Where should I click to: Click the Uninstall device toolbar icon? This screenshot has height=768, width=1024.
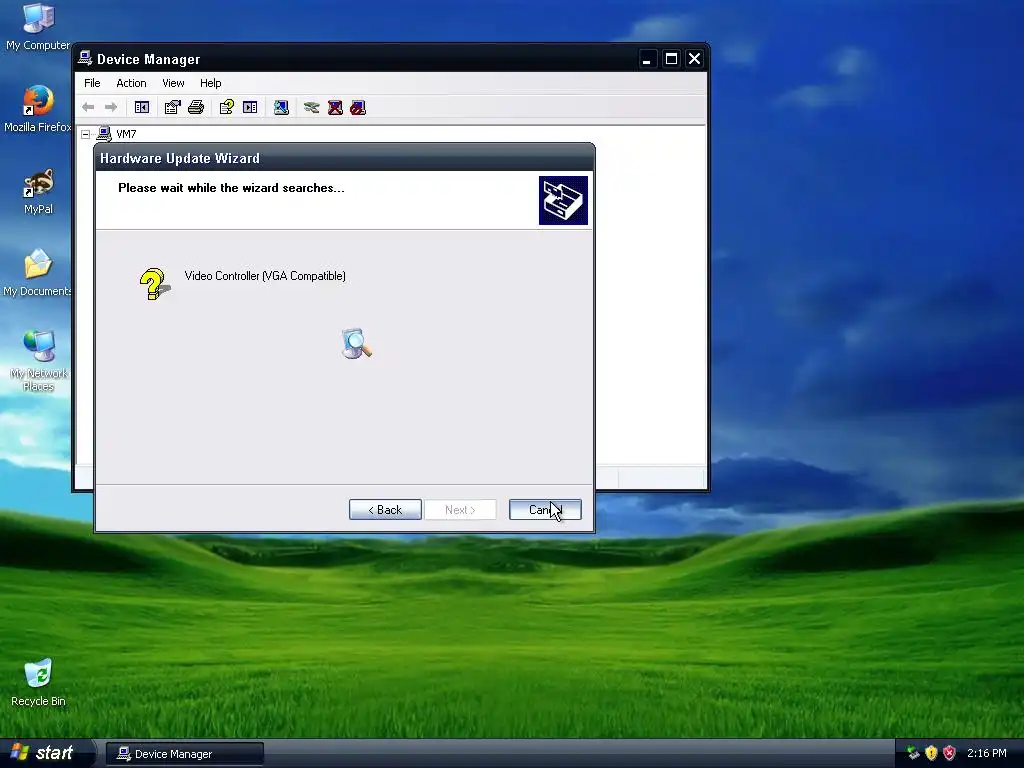[x=335, y=107]
